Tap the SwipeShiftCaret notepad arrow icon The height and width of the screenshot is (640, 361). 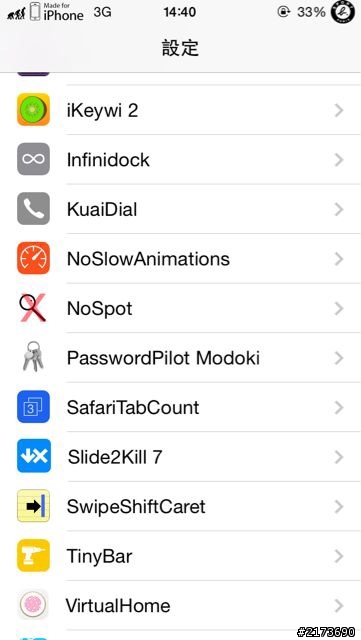click(33, 506)
